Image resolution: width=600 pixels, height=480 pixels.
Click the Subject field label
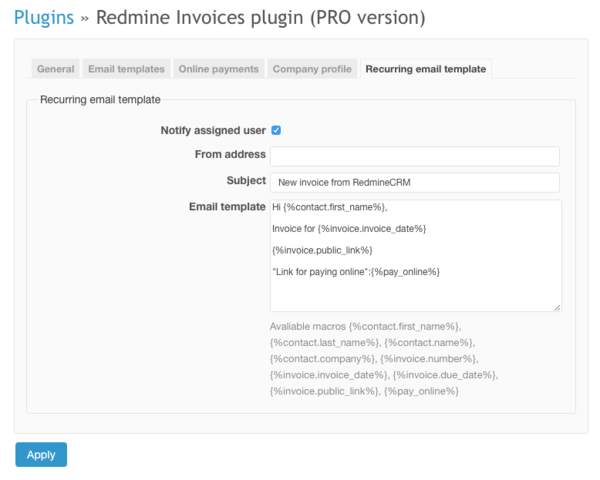coord(246,181)
